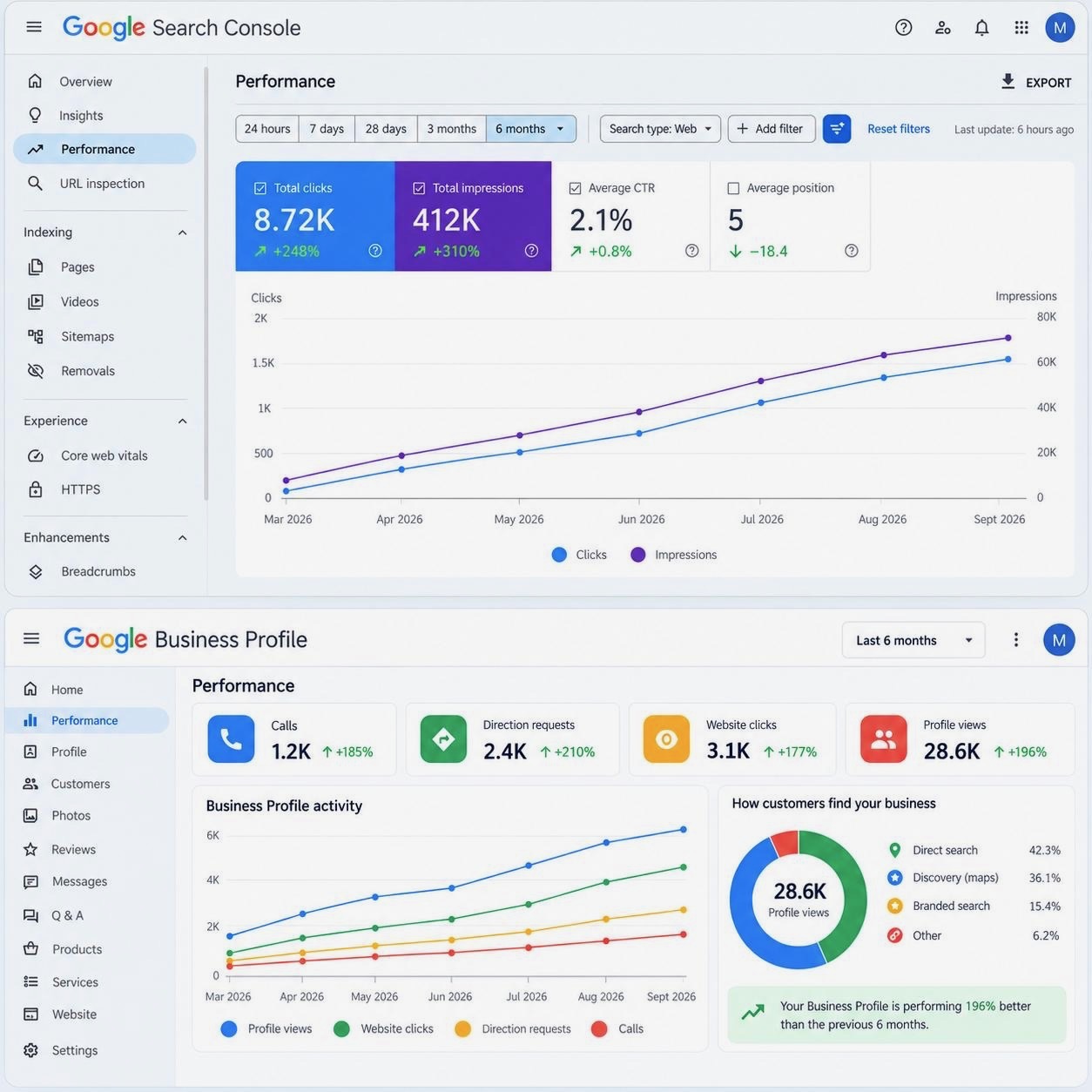
Task: Click the blue Calls phone icon
Action: click(231, 739)
